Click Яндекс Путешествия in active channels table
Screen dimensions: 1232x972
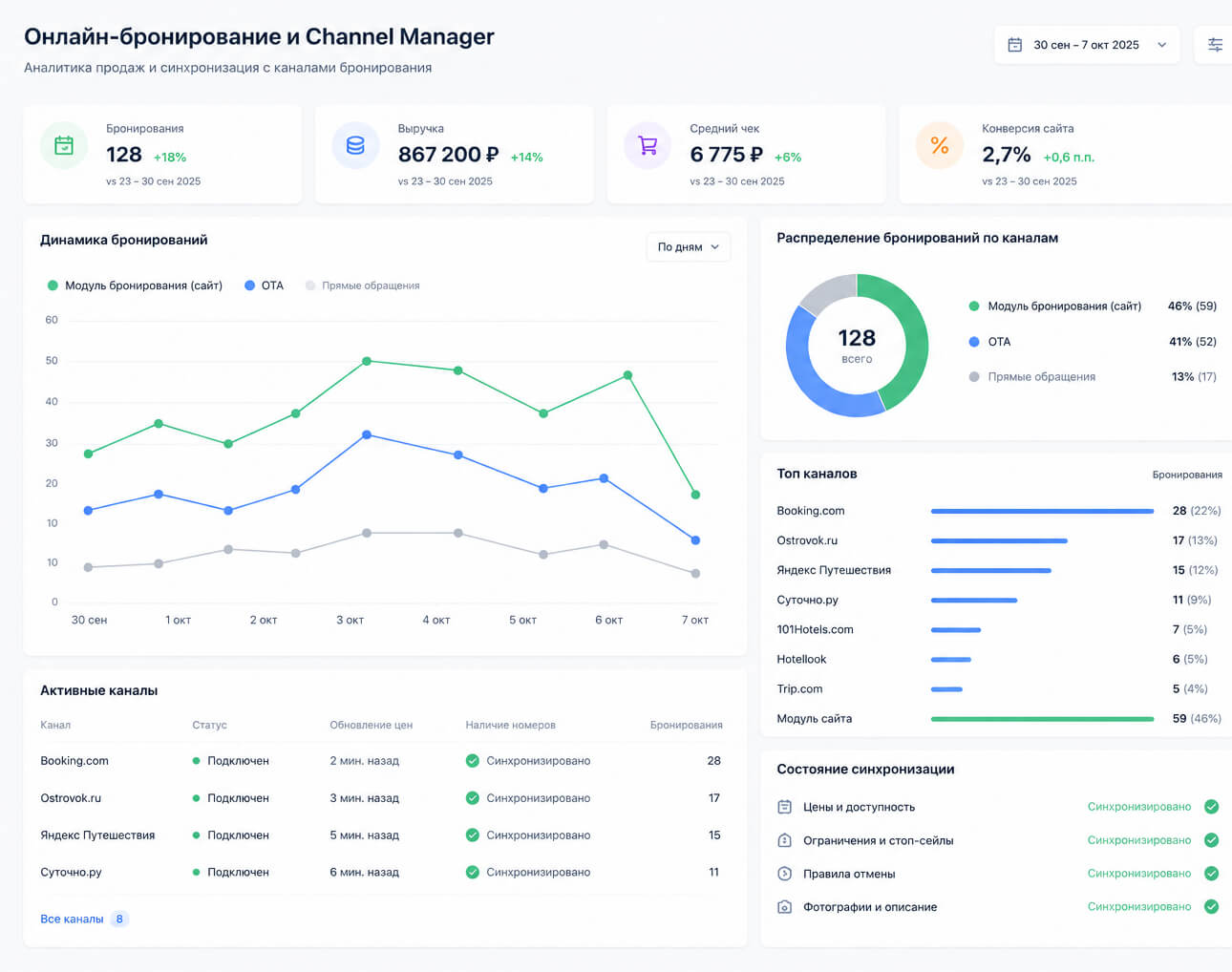click(x=97, y=835)
